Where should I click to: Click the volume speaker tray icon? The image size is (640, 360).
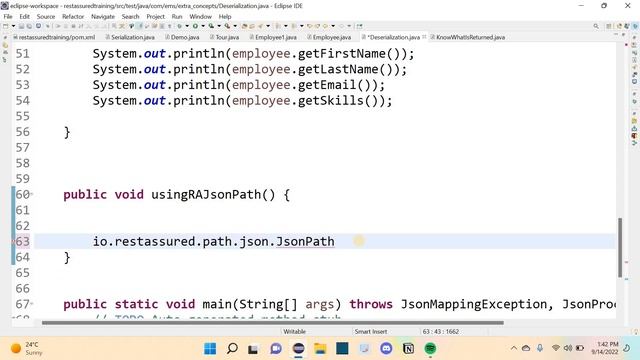click(x=568, y=348)
